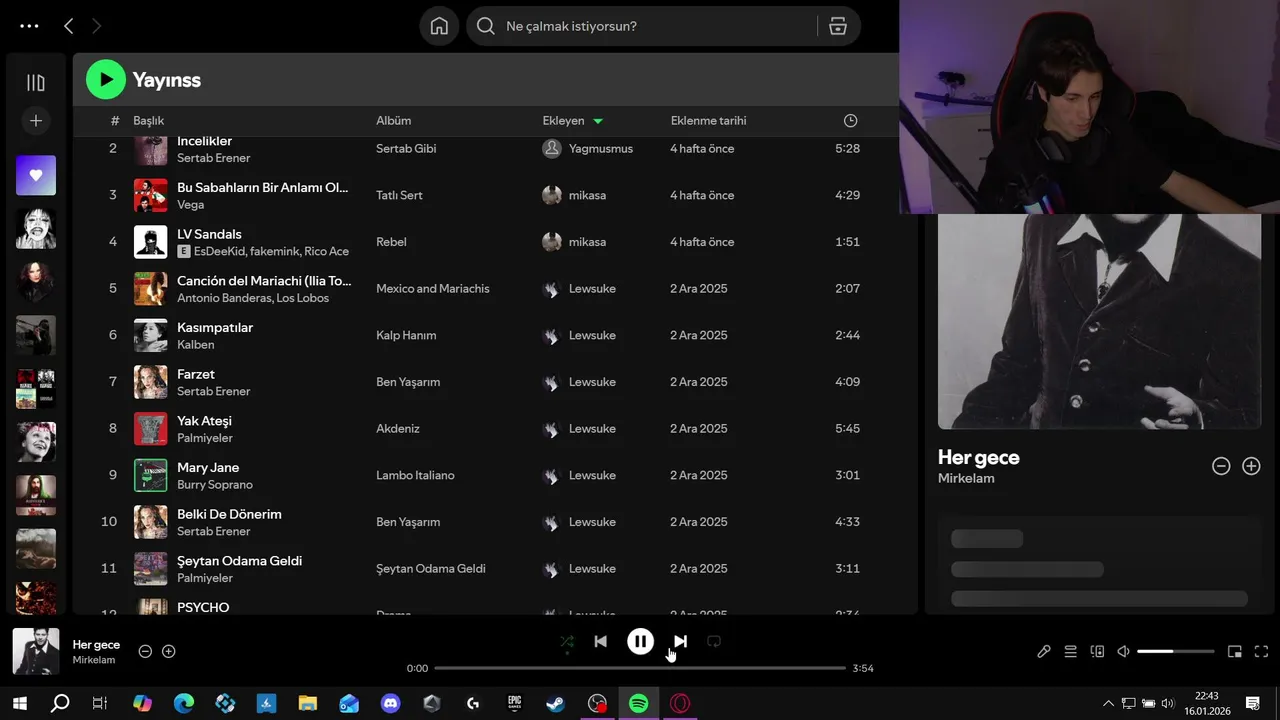Collapse Your Library sidebar

click(x=36, y=82)
